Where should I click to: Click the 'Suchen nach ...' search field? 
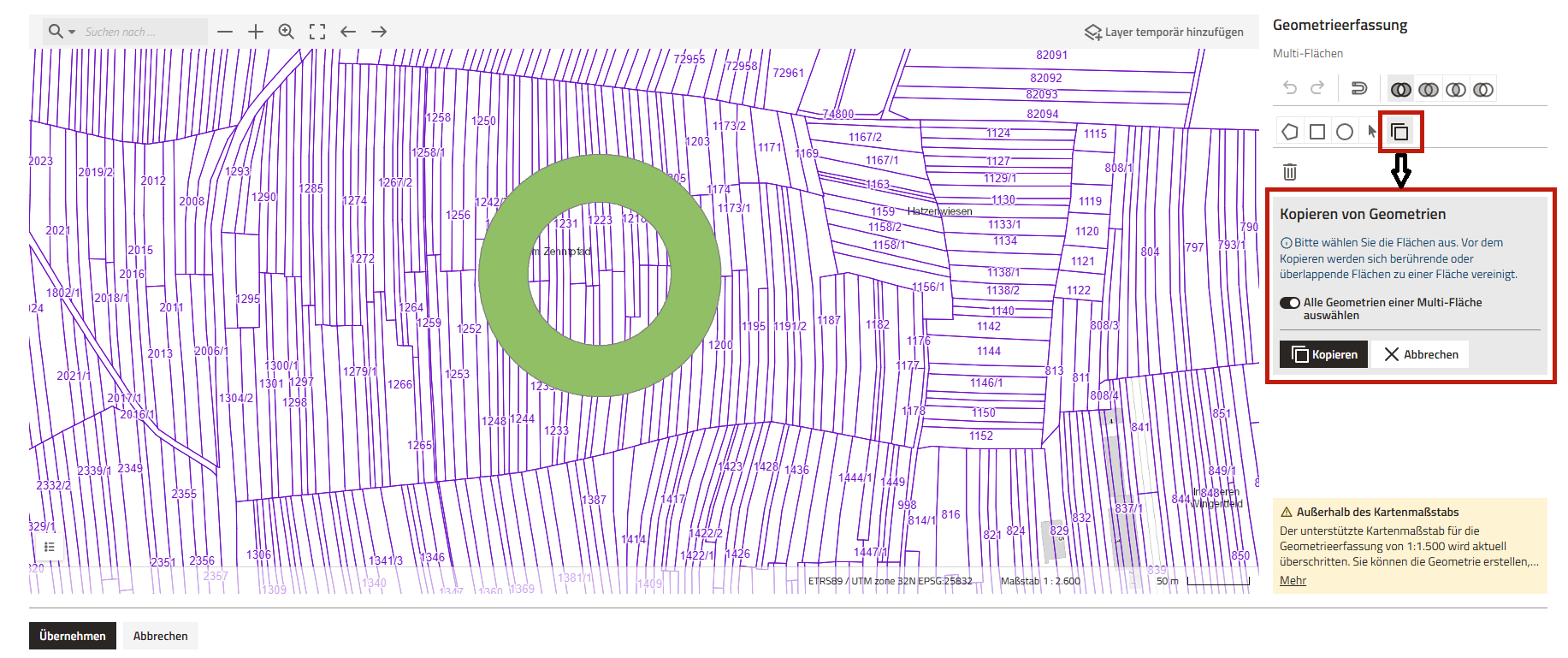[x=141, y=32]
